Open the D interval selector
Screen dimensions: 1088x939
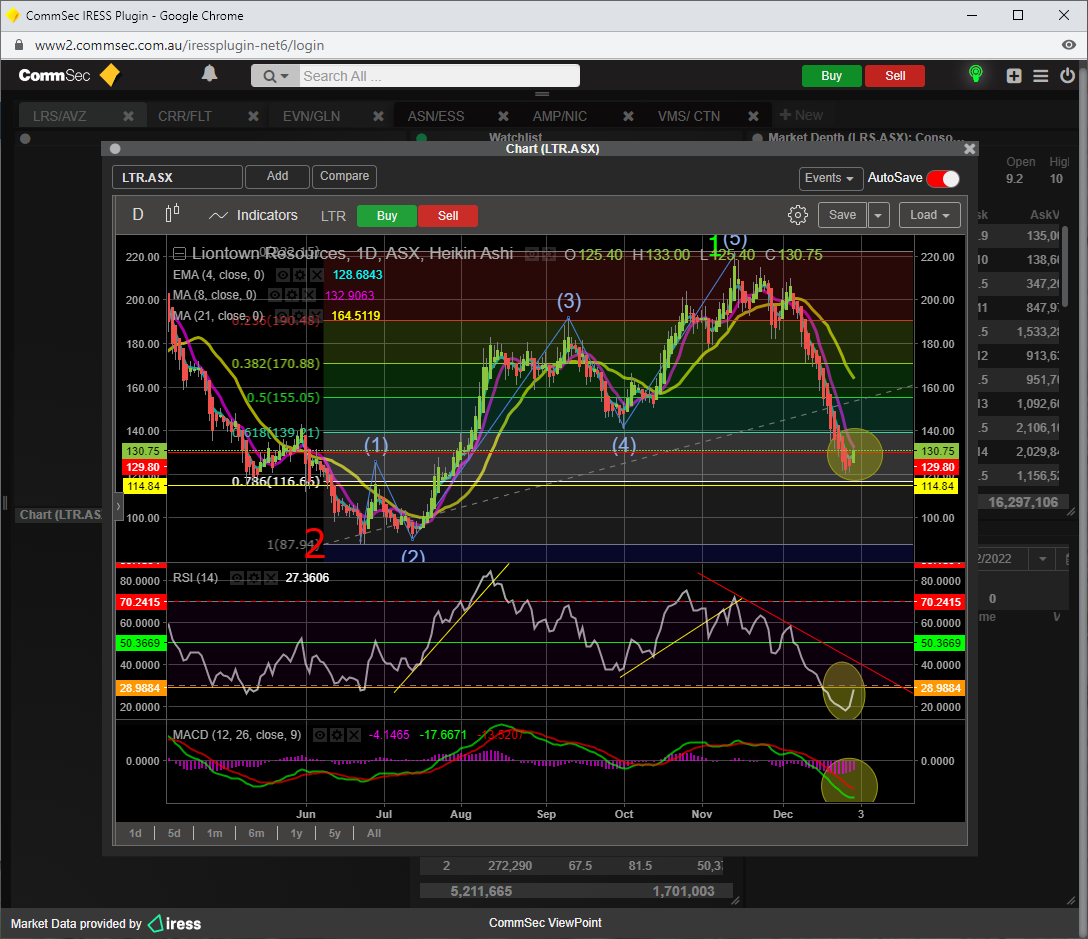pyautogui.click(x=138, y=214)
